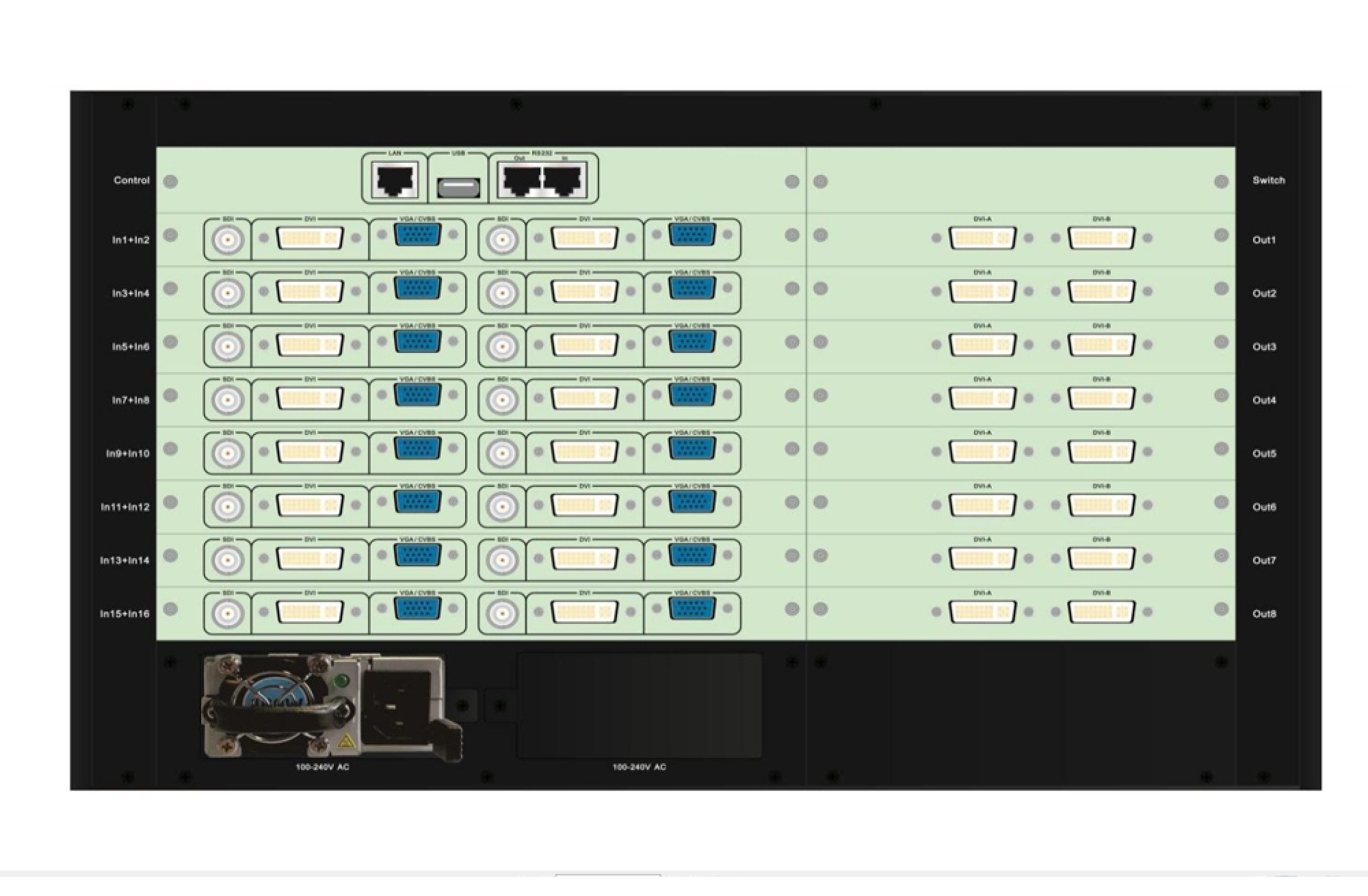The image size is (1368, 896).
Task: Select the In9+In10 row label
Action: (x=127, y=453)
